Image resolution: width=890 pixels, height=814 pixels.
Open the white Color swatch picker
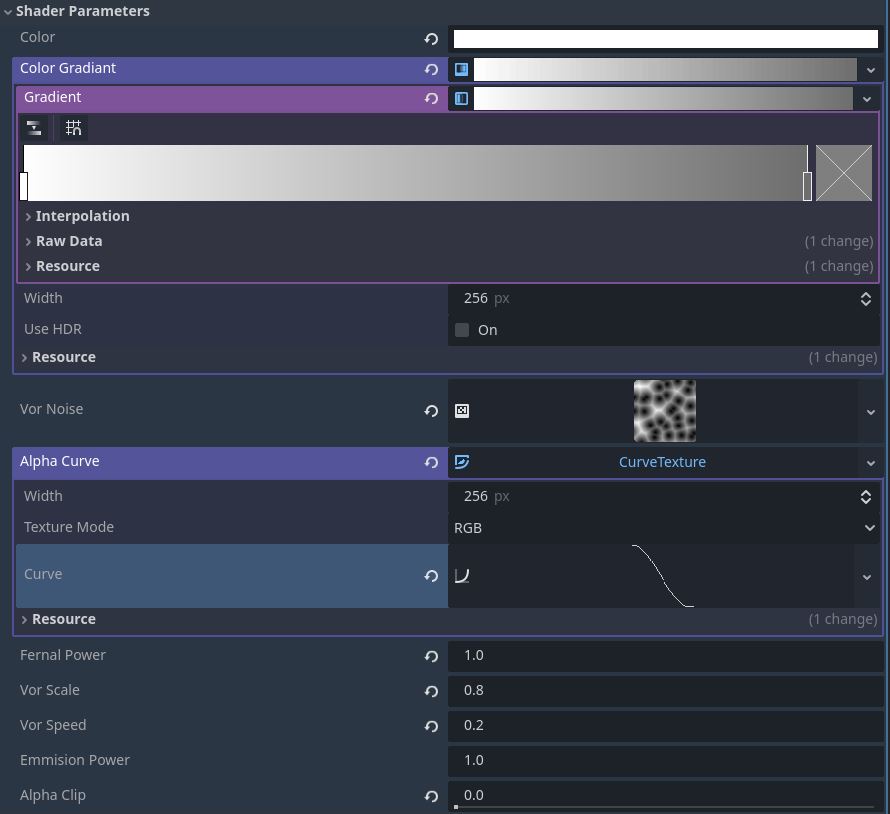click(665, 39)
